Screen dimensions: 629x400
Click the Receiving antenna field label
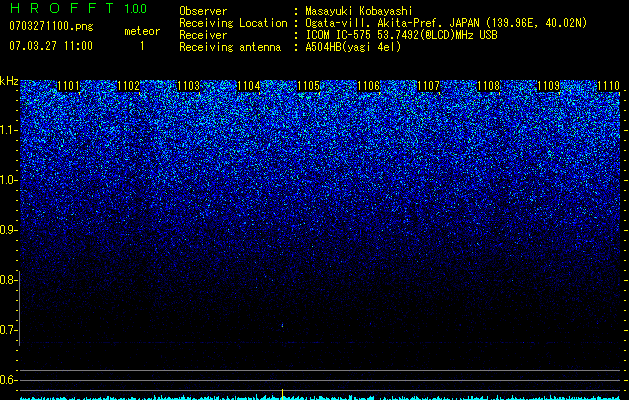[x=230, y=47]
